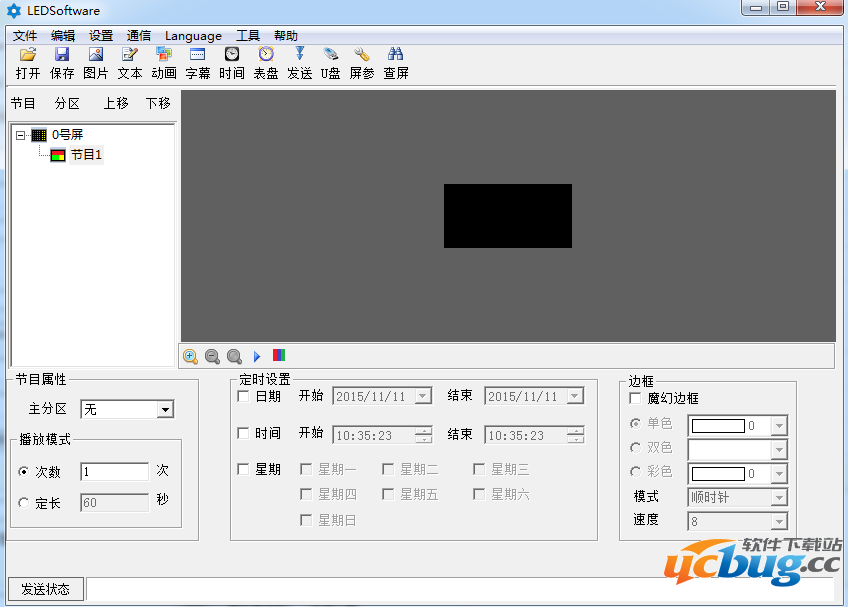This screenshot has height=607, width=848.
Task: Check the 星期一 weekday option
Action: [x=306, y=468]
